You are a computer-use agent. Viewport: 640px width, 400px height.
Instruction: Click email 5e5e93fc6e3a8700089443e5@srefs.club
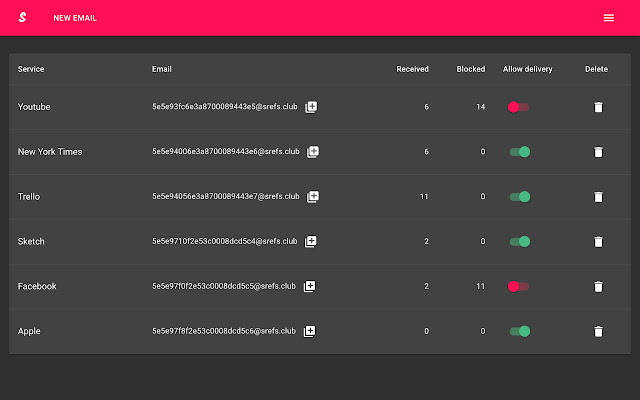click(225, 107)
